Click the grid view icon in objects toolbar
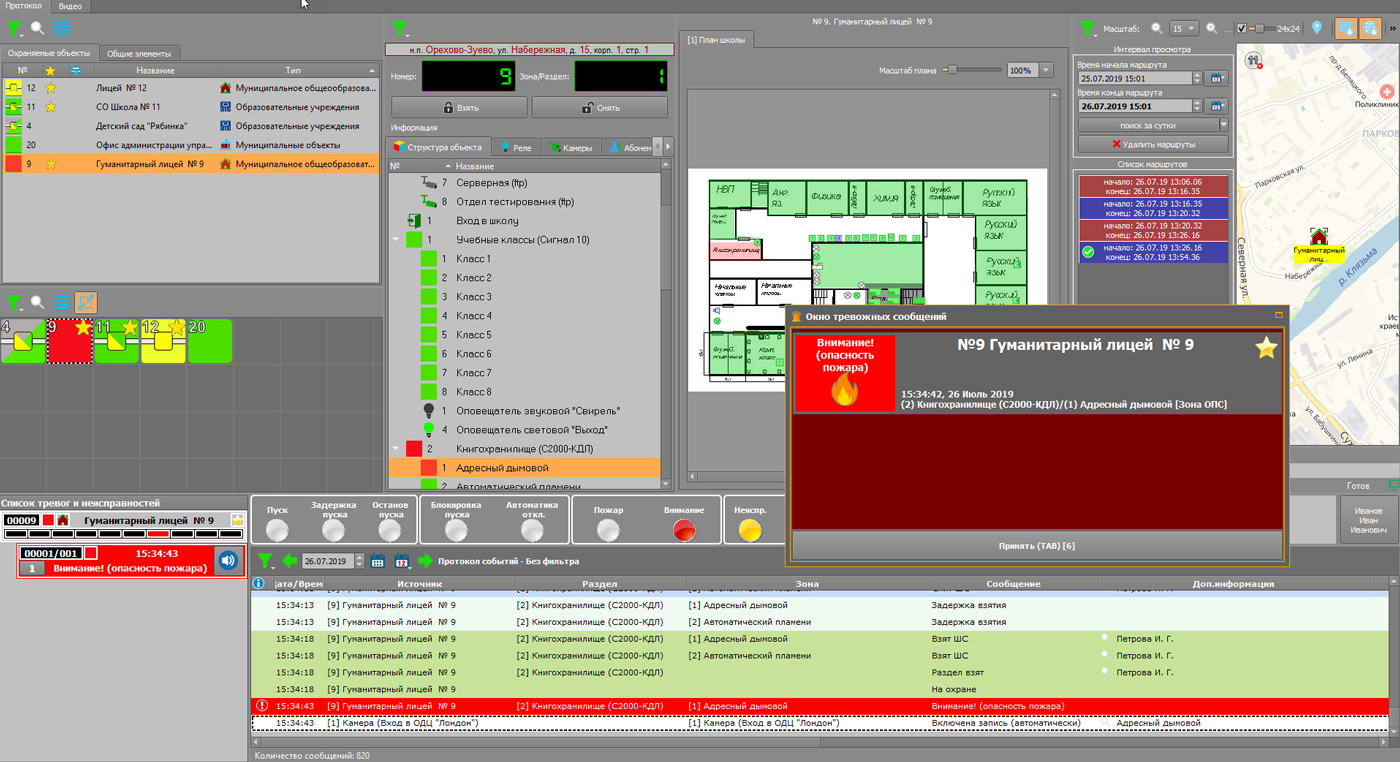Screen dimensions: 1400x762 pyautogui.click(x=62, y=29)
